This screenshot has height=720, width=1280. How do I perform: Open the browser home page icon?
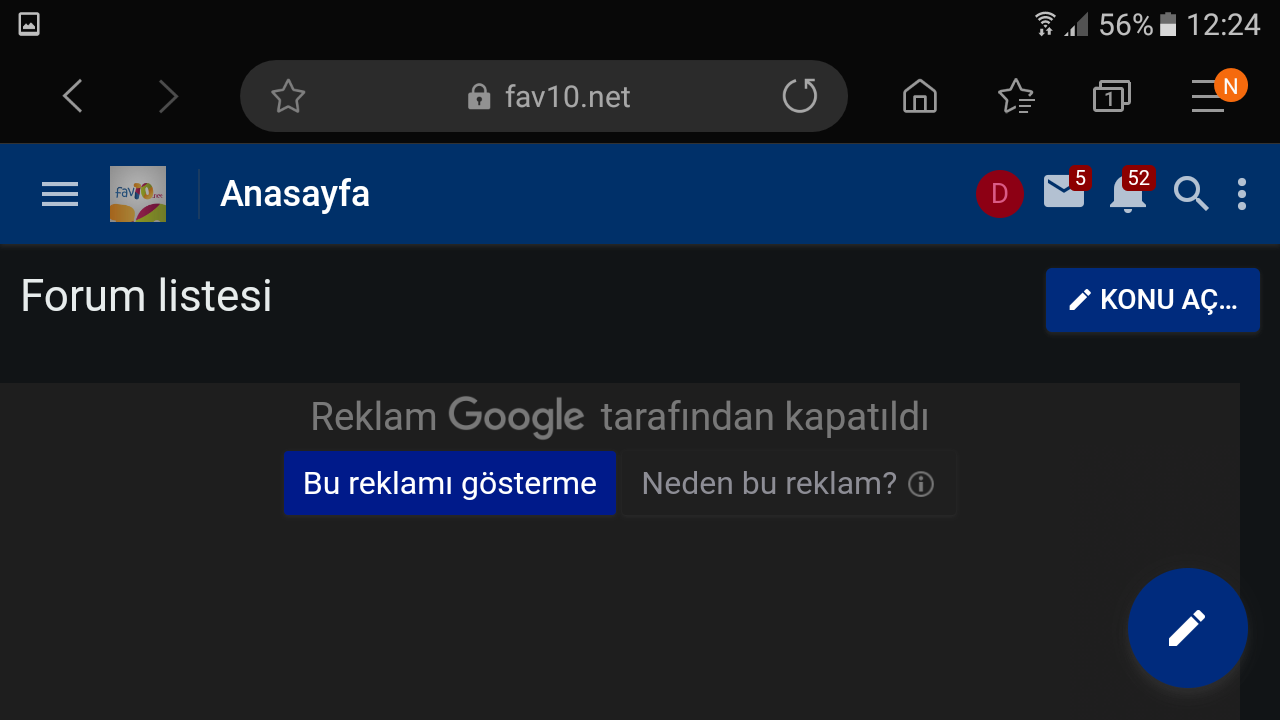pos(920,96)
